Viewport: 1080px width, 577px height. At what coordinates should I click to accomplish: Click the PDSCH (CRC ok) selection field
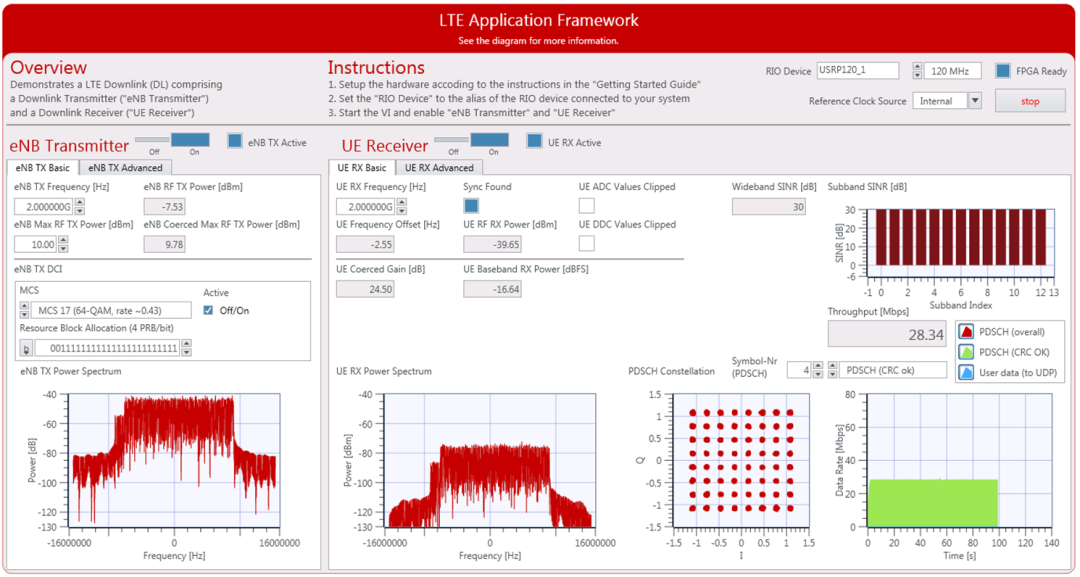pyautogui.click(x=893, y=370)
